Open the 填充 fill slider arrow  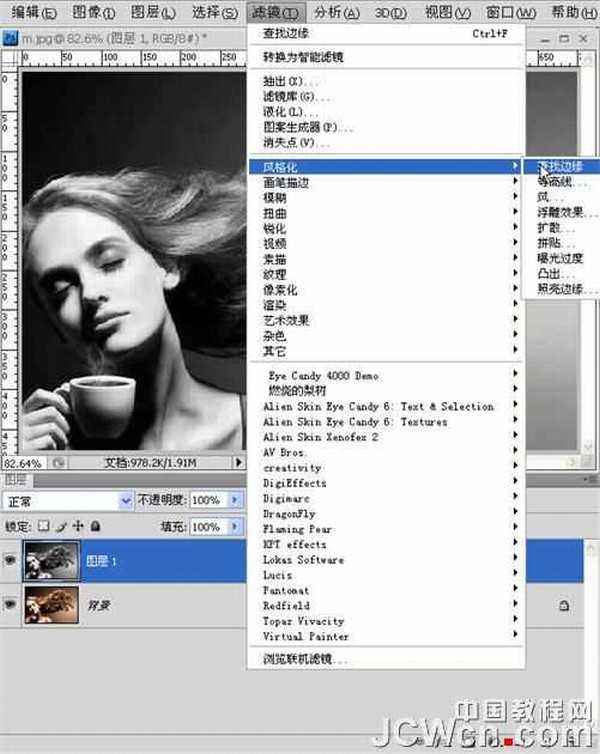pos(235,526)
